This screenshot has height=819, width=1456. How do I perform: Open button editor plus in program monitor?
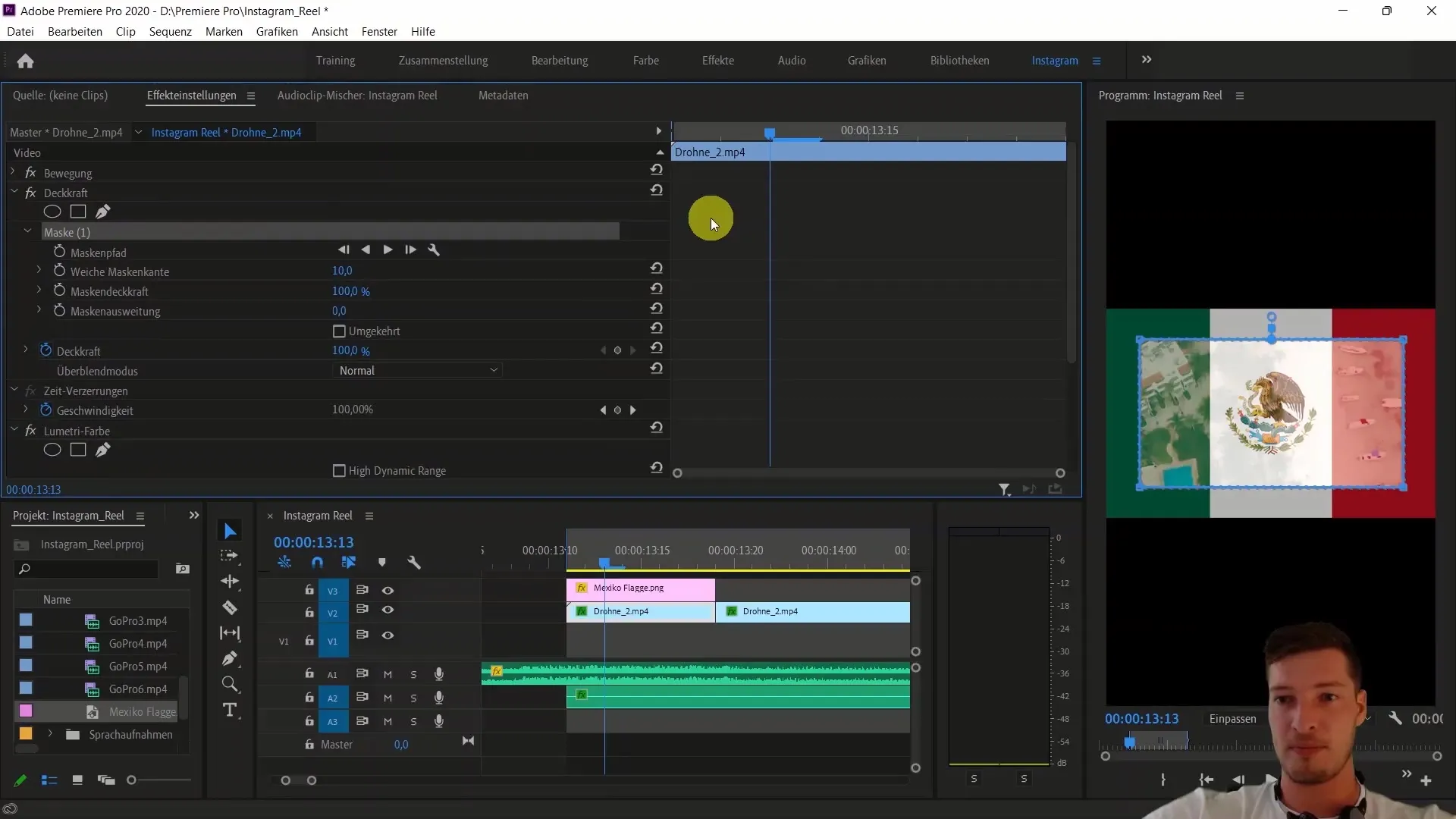pos(1426,780)
